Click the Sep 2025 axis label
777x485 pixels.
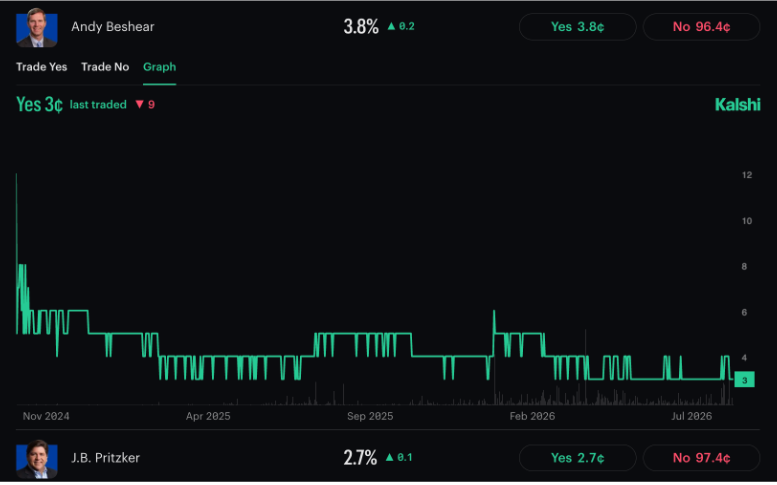(370, 416)
